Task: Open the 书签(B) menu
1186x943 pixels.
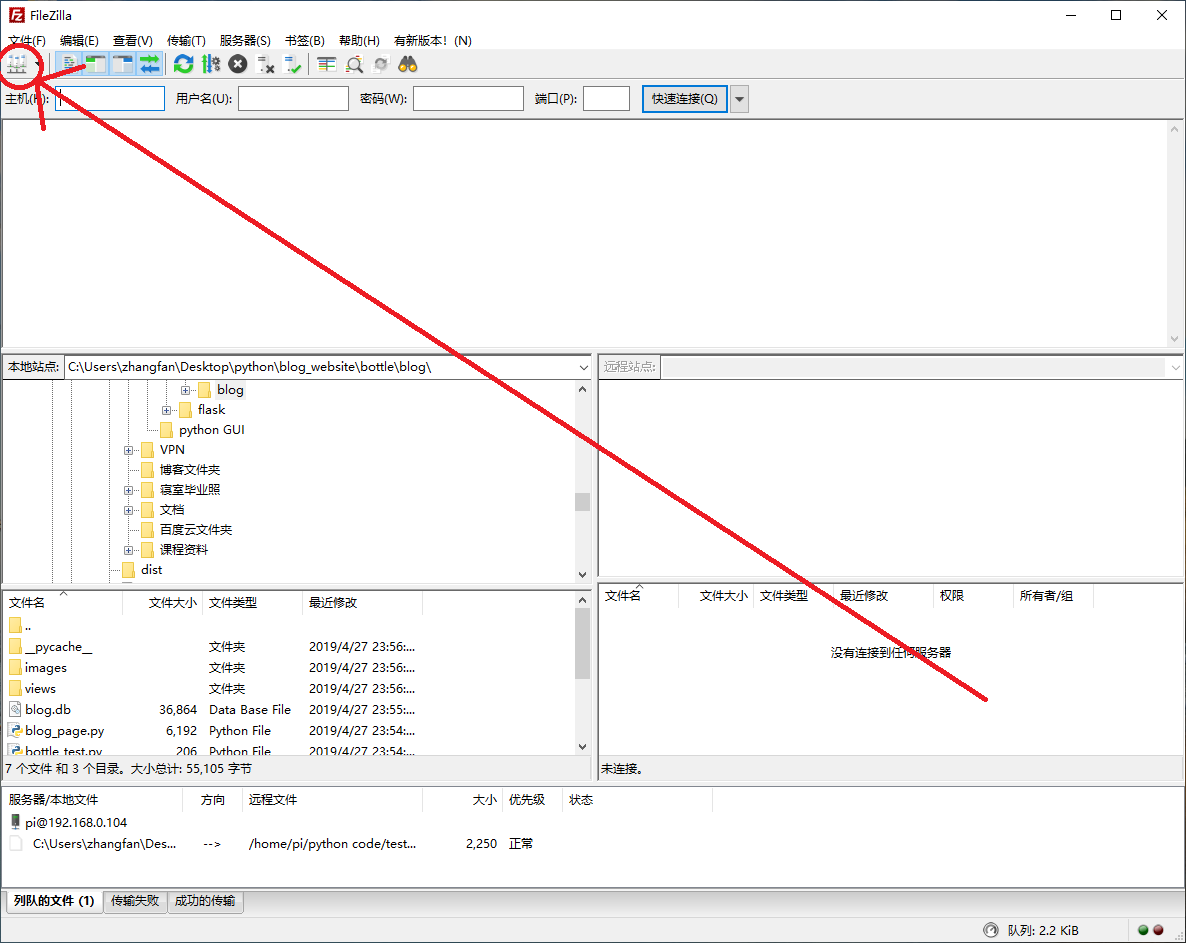Action: (305, 41)
